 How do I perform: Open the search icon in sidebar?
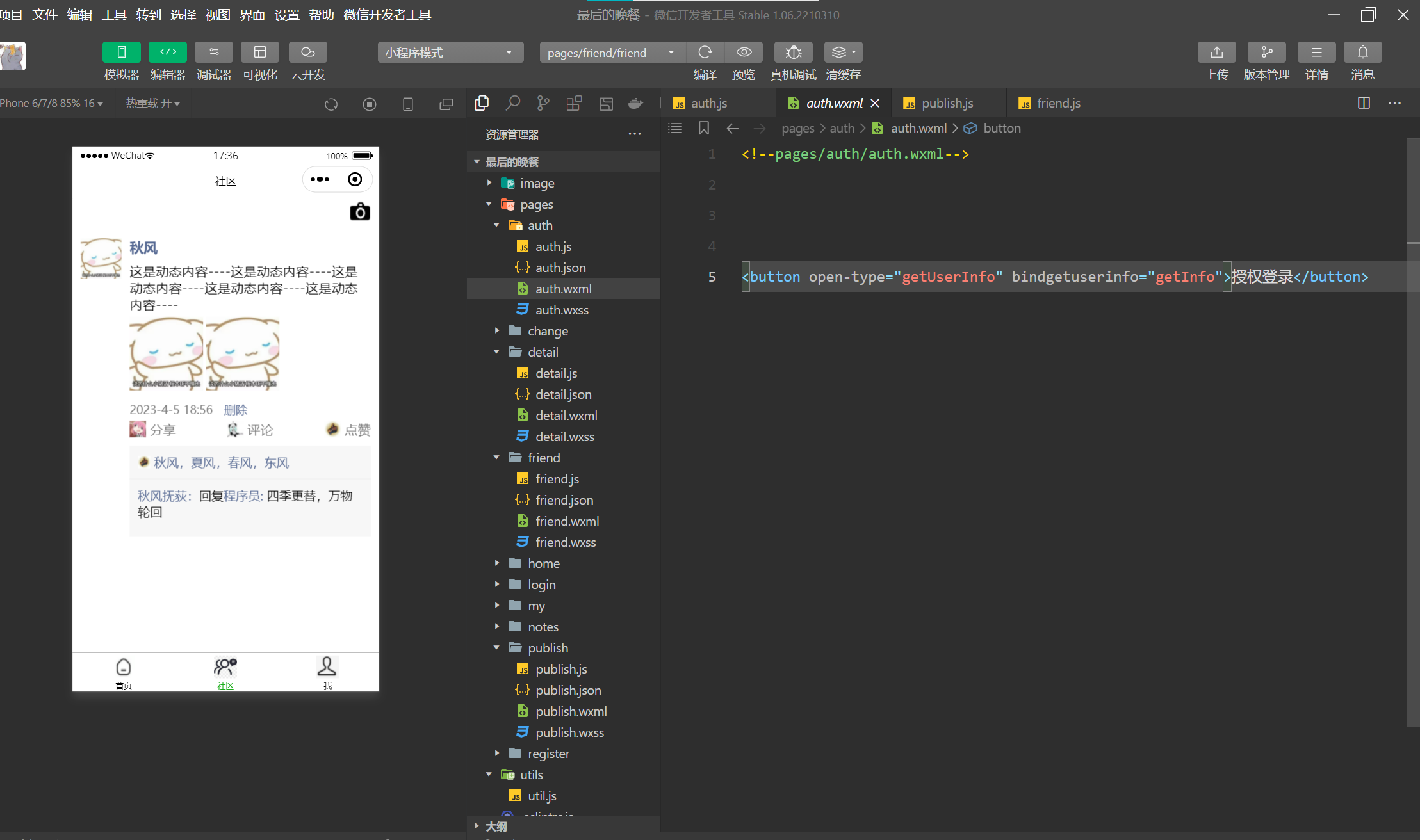coord(512,103)
